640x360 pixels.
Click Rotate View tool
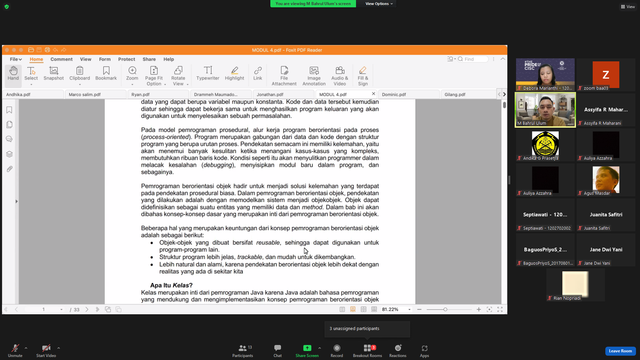178,76
